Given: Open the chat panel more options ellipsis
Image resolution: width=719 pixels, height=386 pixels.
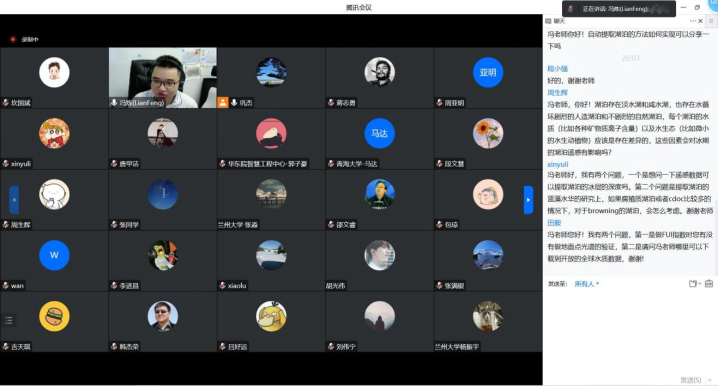Looking at the screenshot, I should (x=692, y=21).
